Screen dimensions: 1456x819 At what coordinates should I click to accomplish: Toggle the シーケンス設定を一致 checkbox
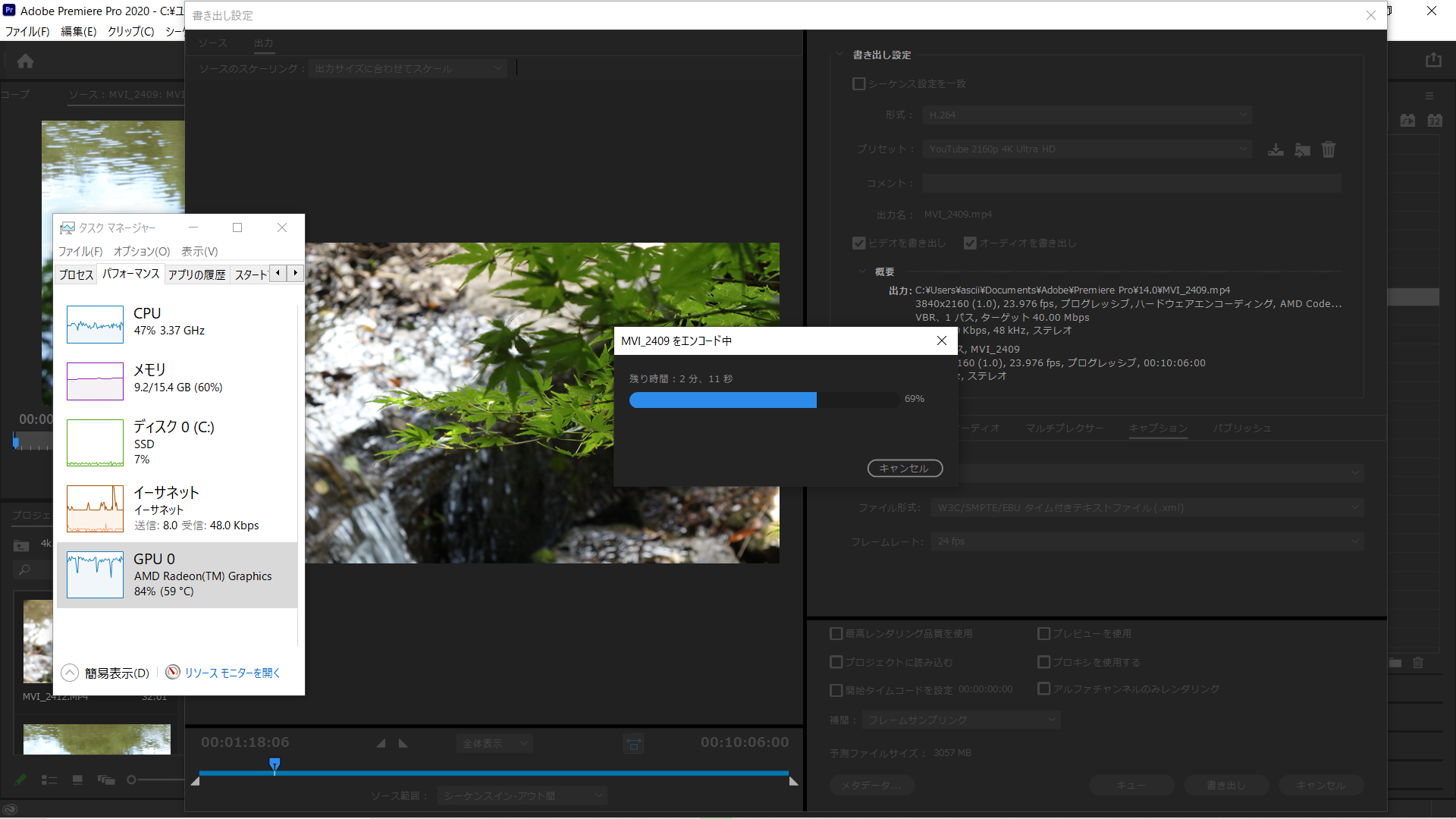pyautogui.click(x=859, y=84)
